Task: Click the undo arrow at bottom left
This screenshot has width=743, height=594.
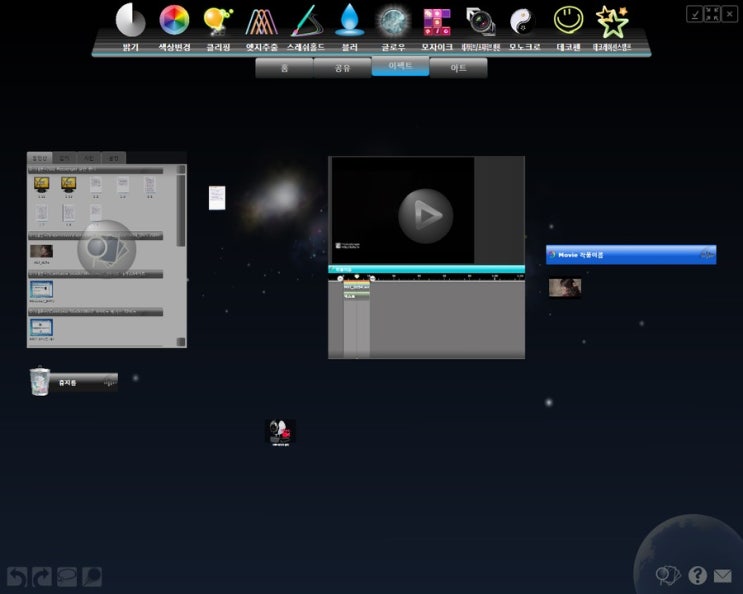Action: [x=16, y=576]
